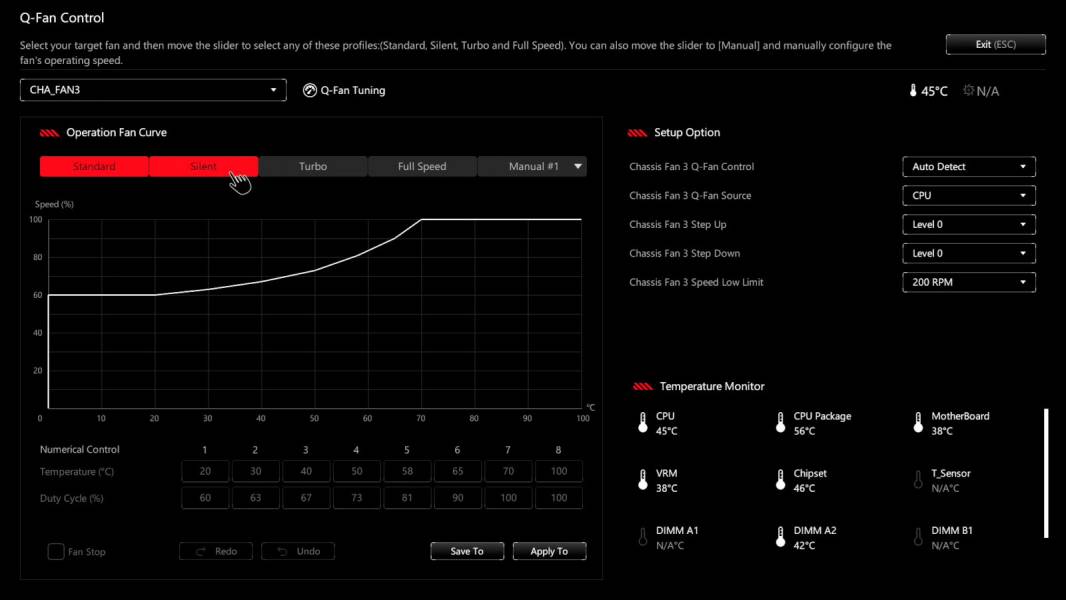Screen dimensions: 1066x600
Task: Click the Save To button
Action: tap(467, 551)
